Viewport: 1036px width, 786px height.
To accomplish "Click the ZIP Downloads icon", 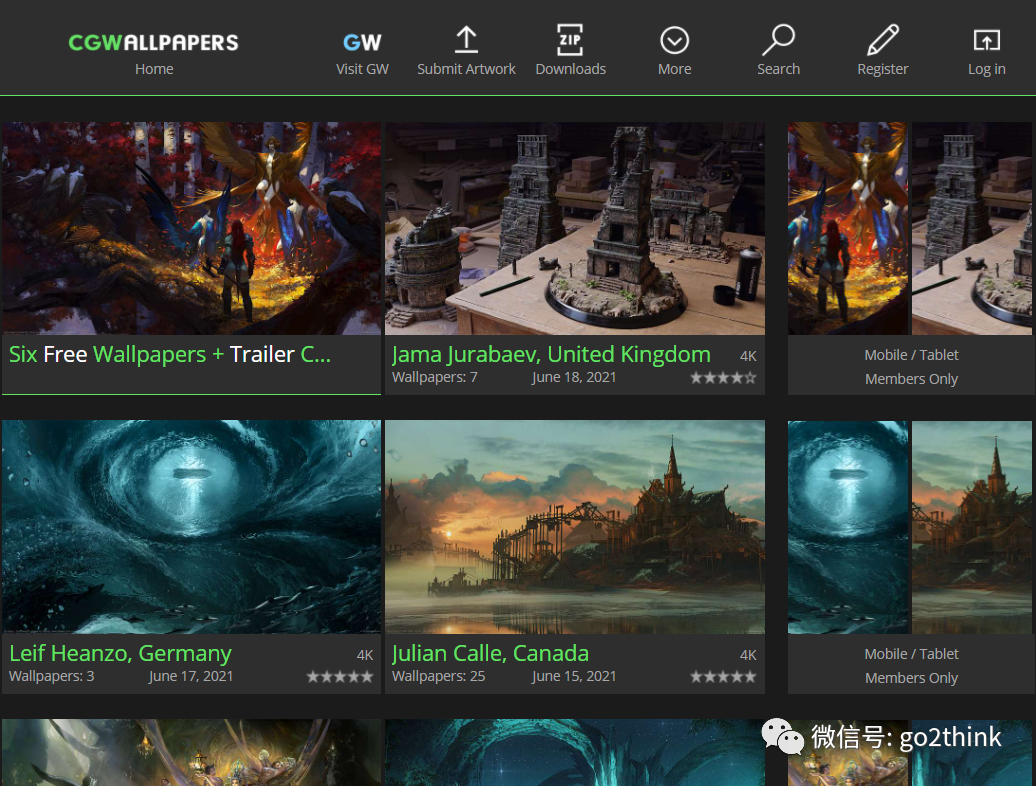I will (x=570, y=40).
